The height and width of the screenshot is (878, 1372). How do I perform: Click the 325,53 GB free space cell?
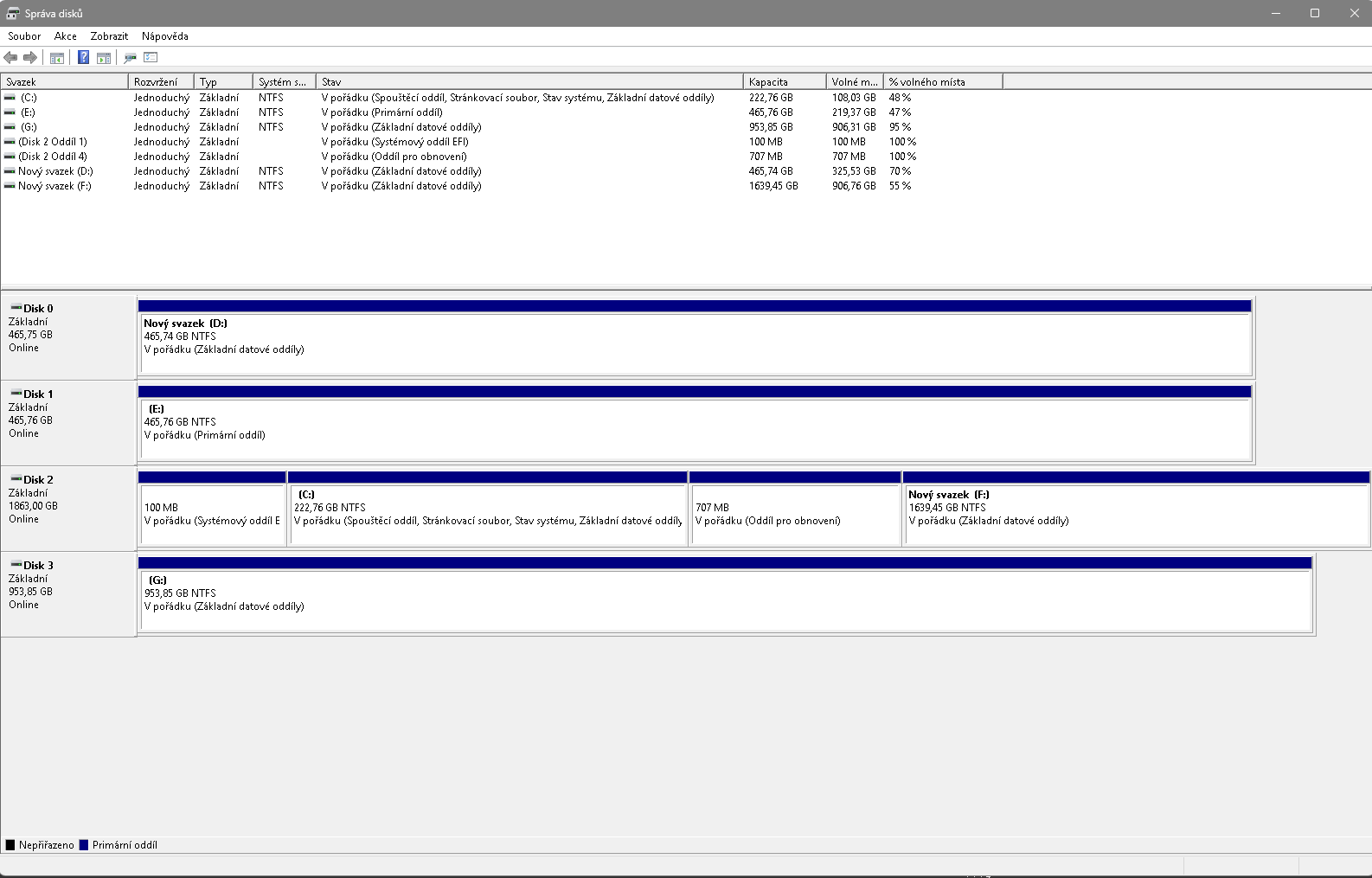pos(854,171)
